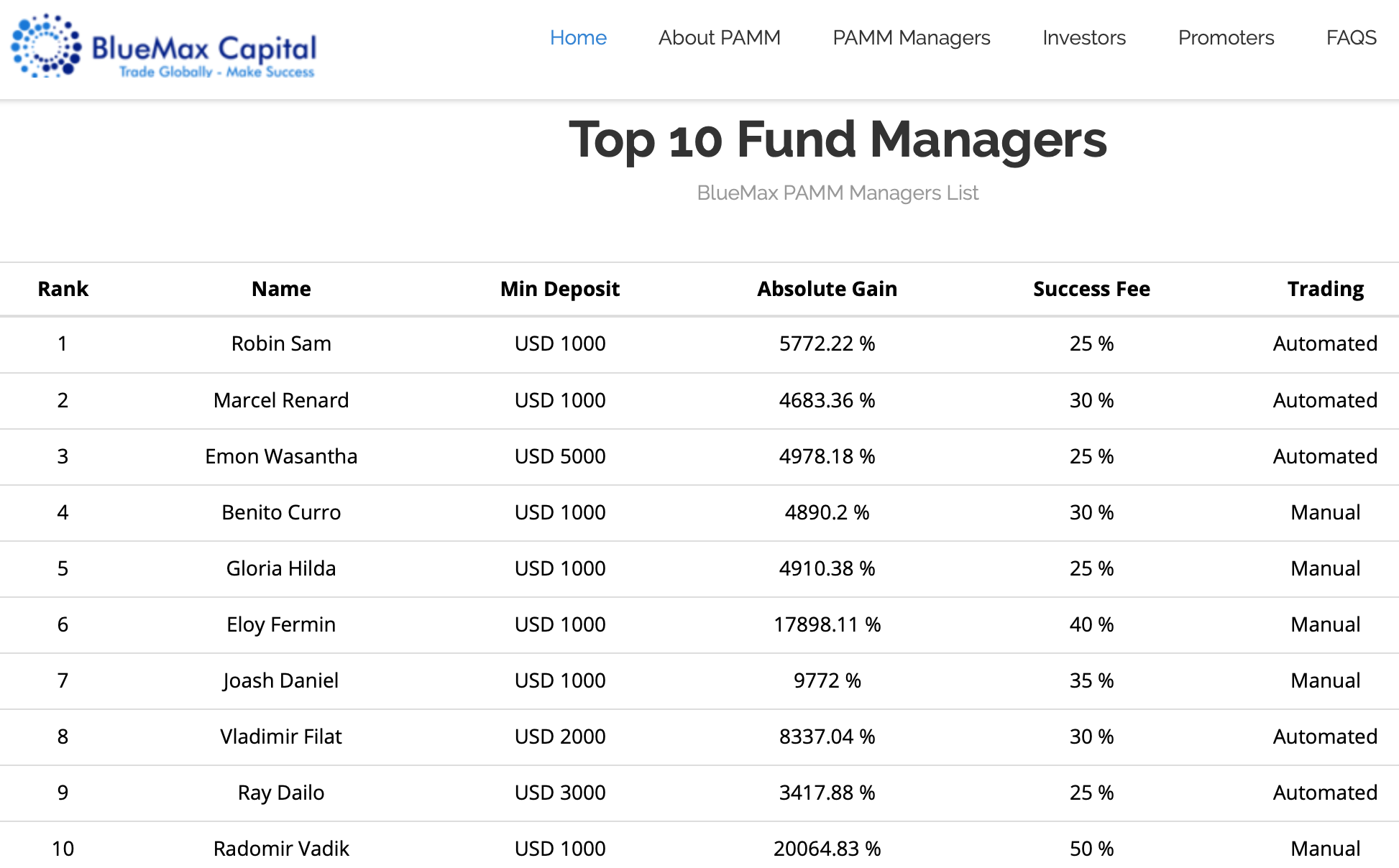1399x868 pixels.
Task: Click the Absolute Gain column header
Action: click(x=827, y=289)
